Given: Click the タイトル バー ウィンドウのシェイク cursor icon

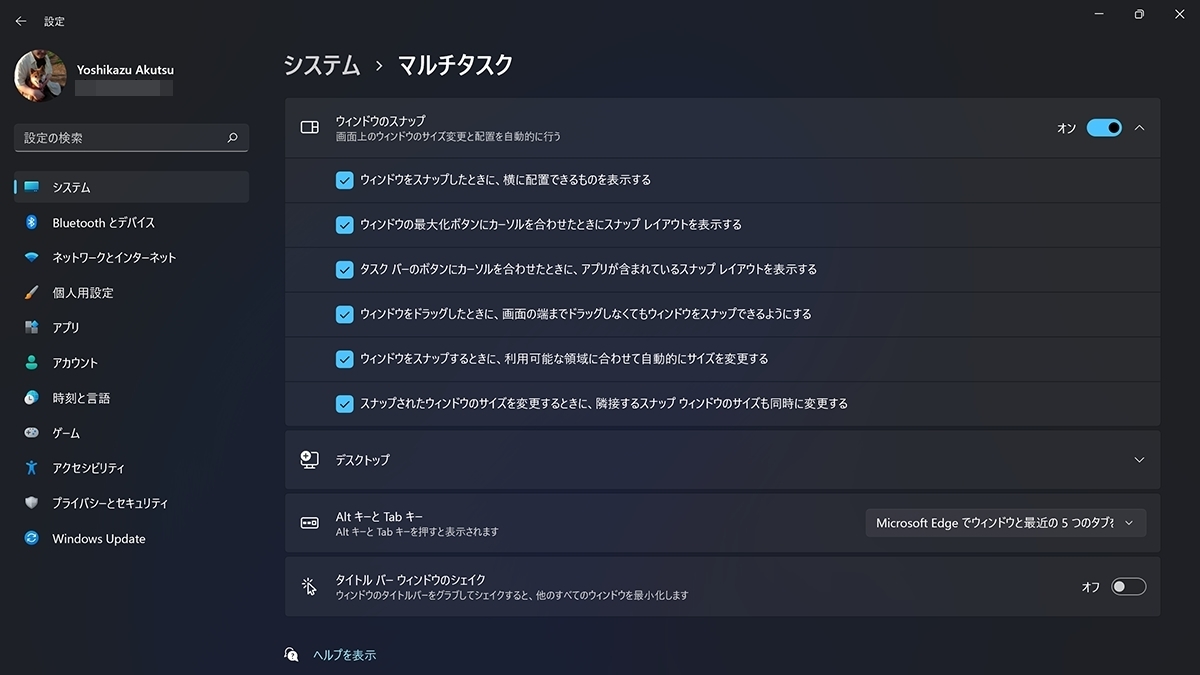Looking at the screenshot, I should coord(310,586).
